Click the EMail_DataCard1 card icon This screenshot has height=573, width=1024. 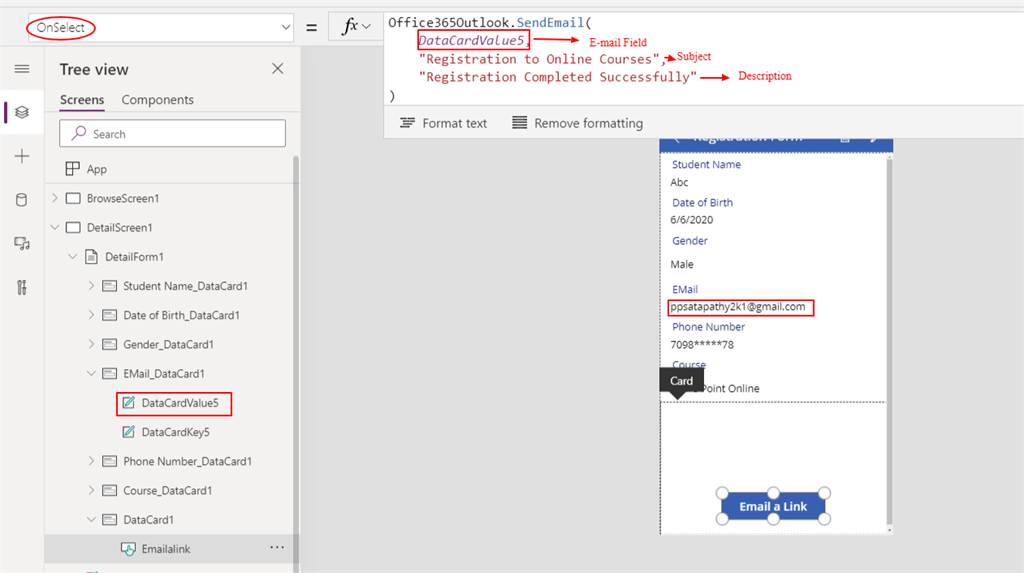click(110, 374)
